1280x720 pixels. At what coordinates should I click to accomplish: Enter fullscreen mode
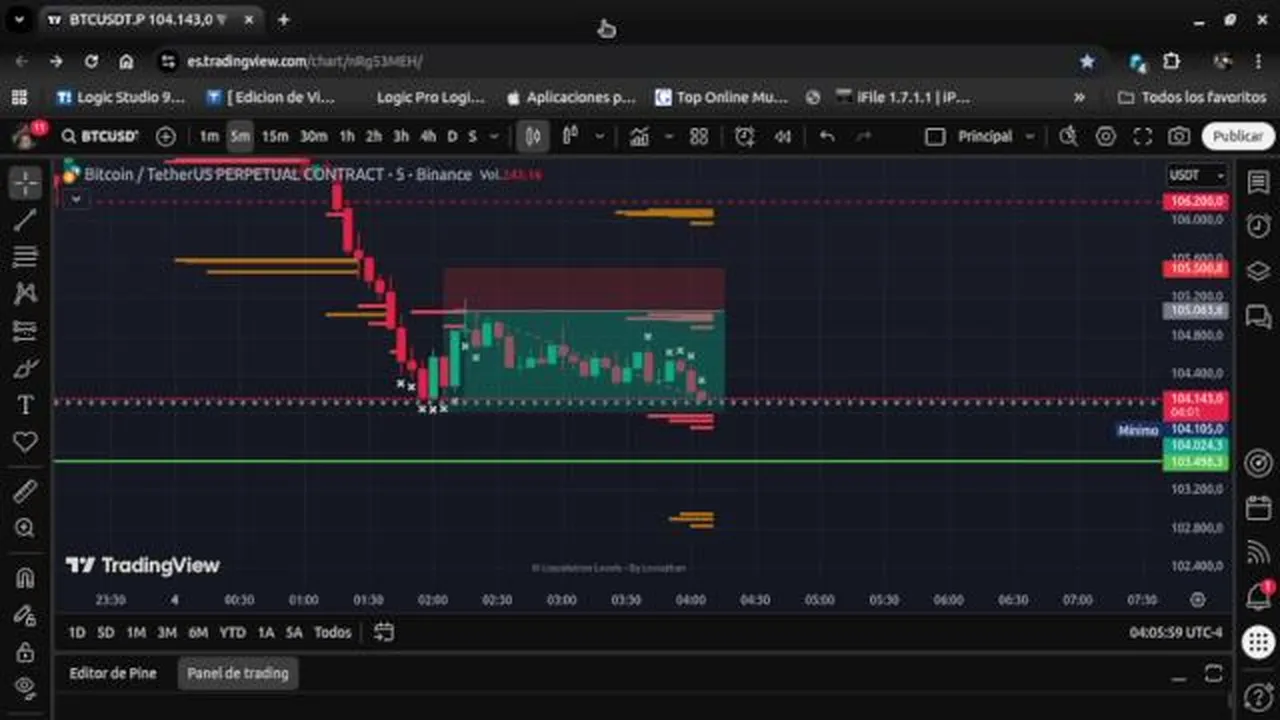1143,136
